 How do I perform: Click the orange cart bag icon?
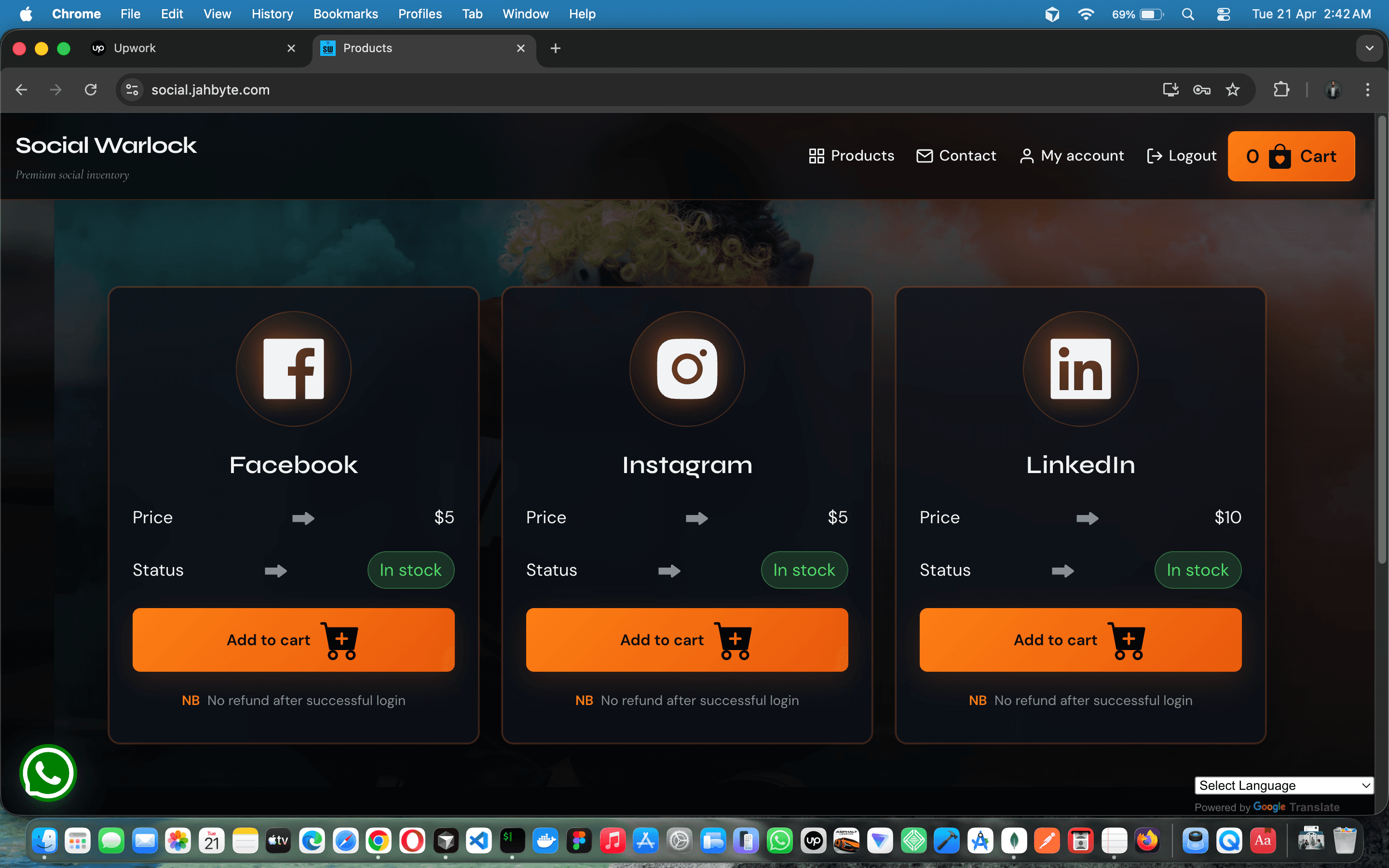[x=1280, y=156]
